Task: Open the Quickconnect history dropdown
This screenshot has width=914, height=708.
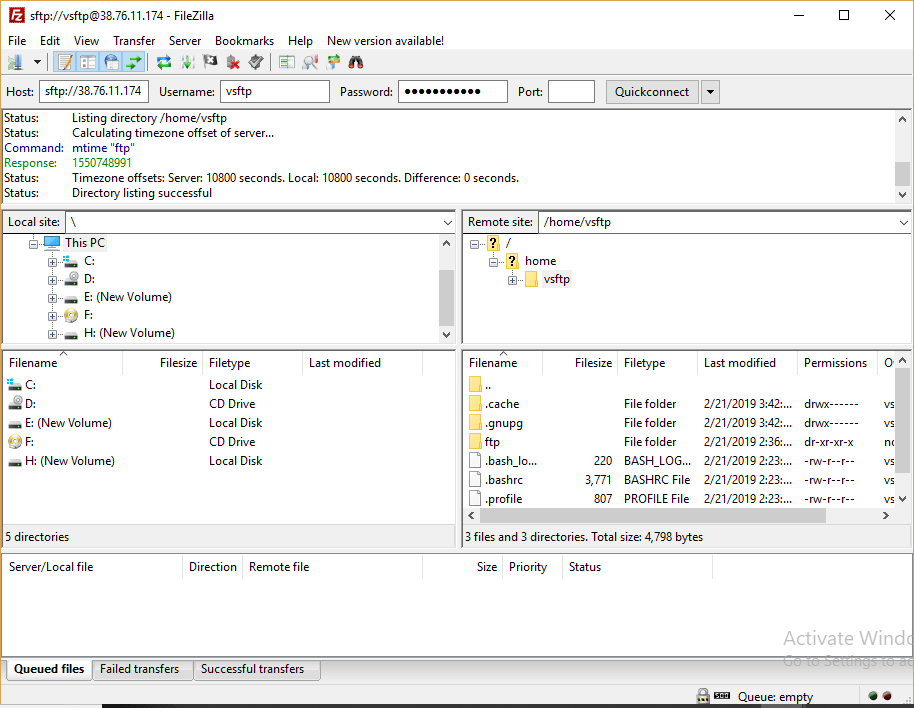Action: (710, 92)
